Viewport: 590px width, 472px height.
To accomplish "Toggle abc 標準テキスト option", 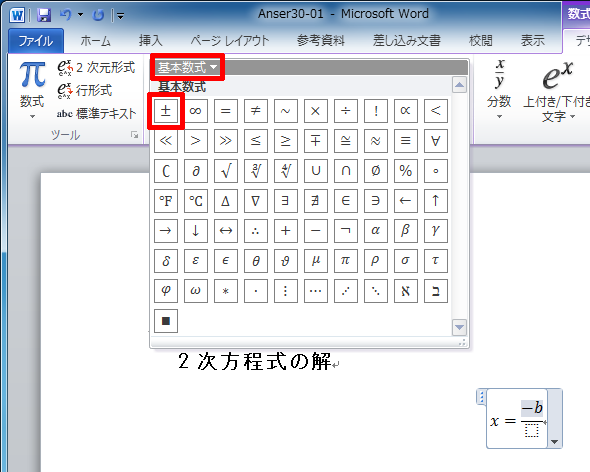I will click(x=96, y=113).
